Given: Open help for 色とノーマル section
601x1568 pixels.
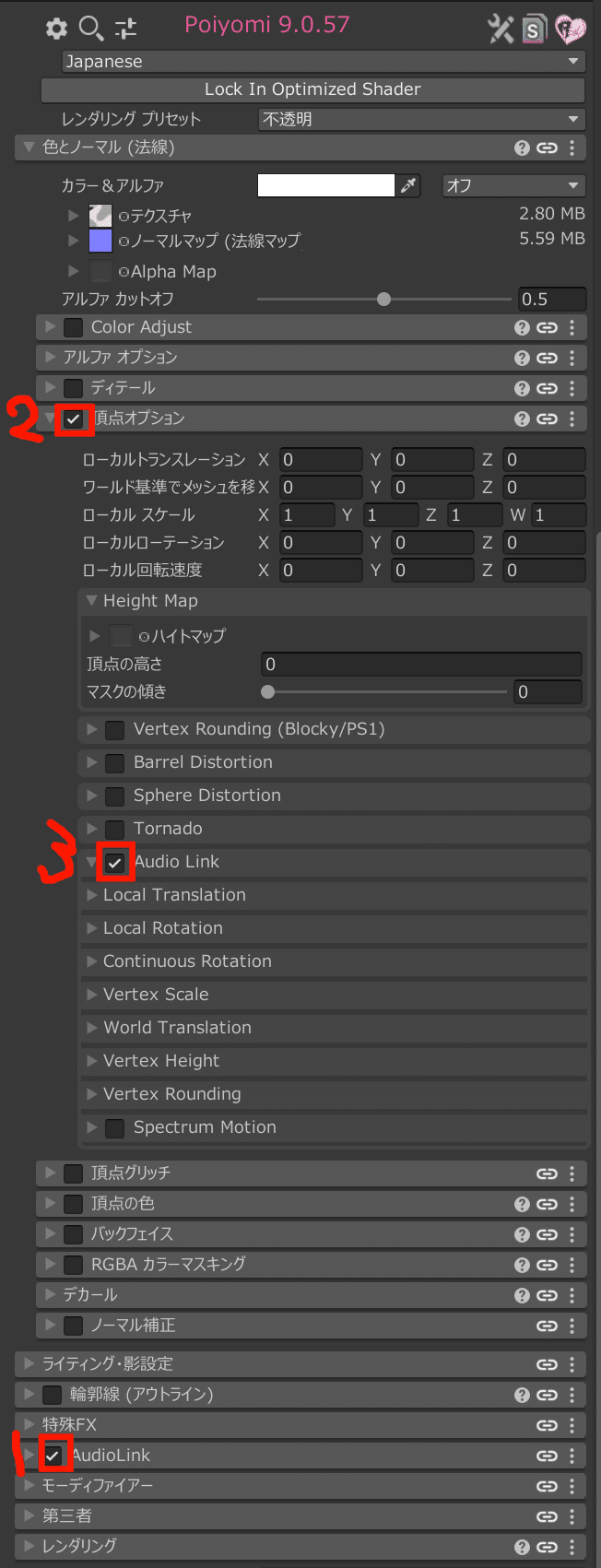Looking at the screenshot, I should point(522,147).
